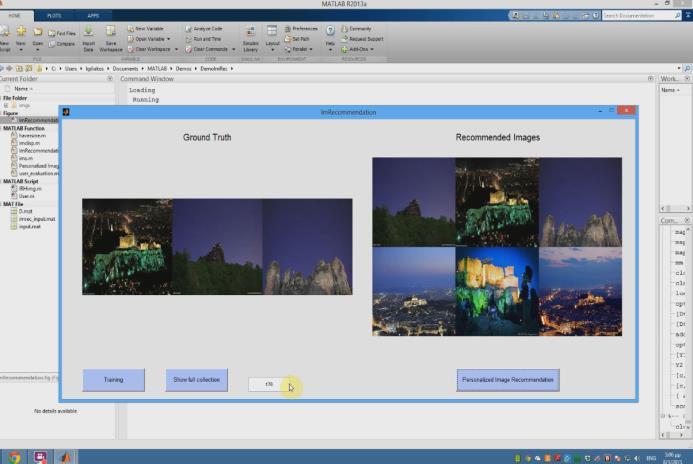Viewport: 693px width, 464px height.
Task: Select User.m script file
Action: coord(27,196)
